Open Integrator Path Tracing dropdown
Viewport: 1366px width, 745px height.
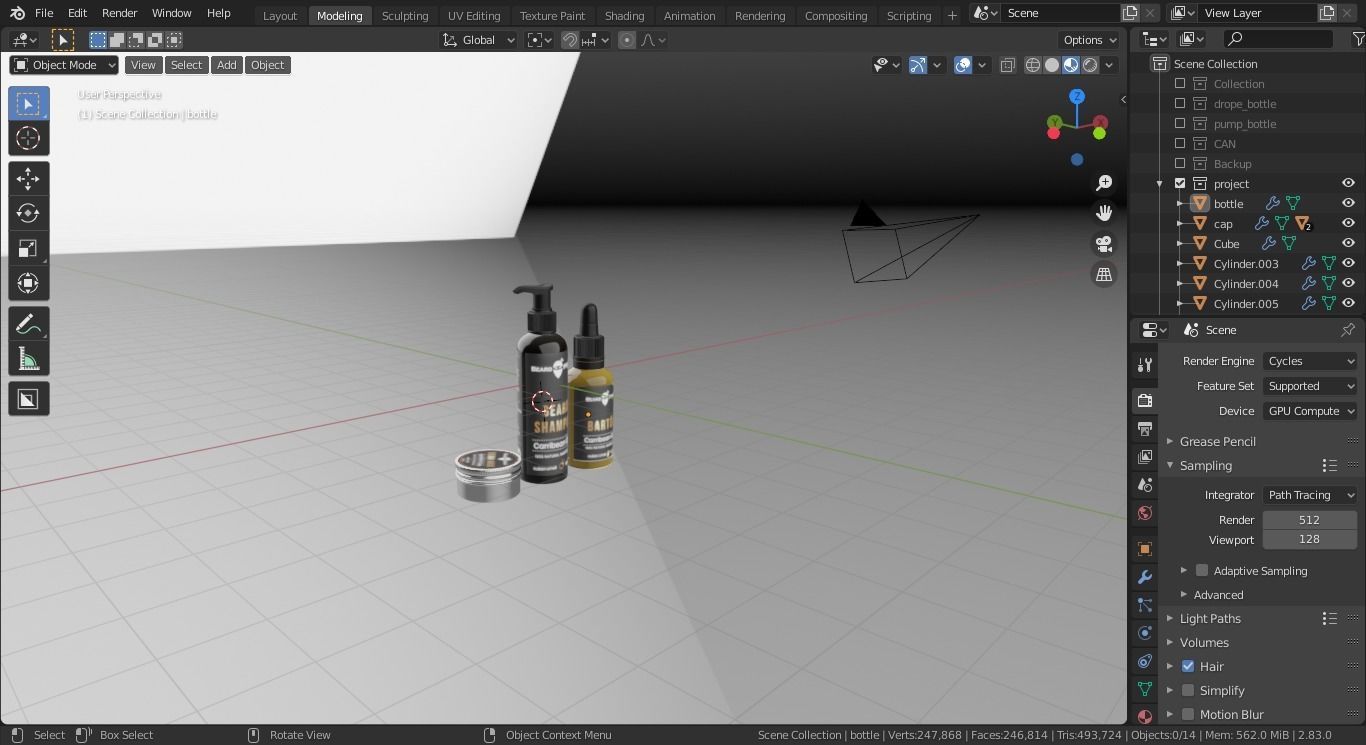1310,495
